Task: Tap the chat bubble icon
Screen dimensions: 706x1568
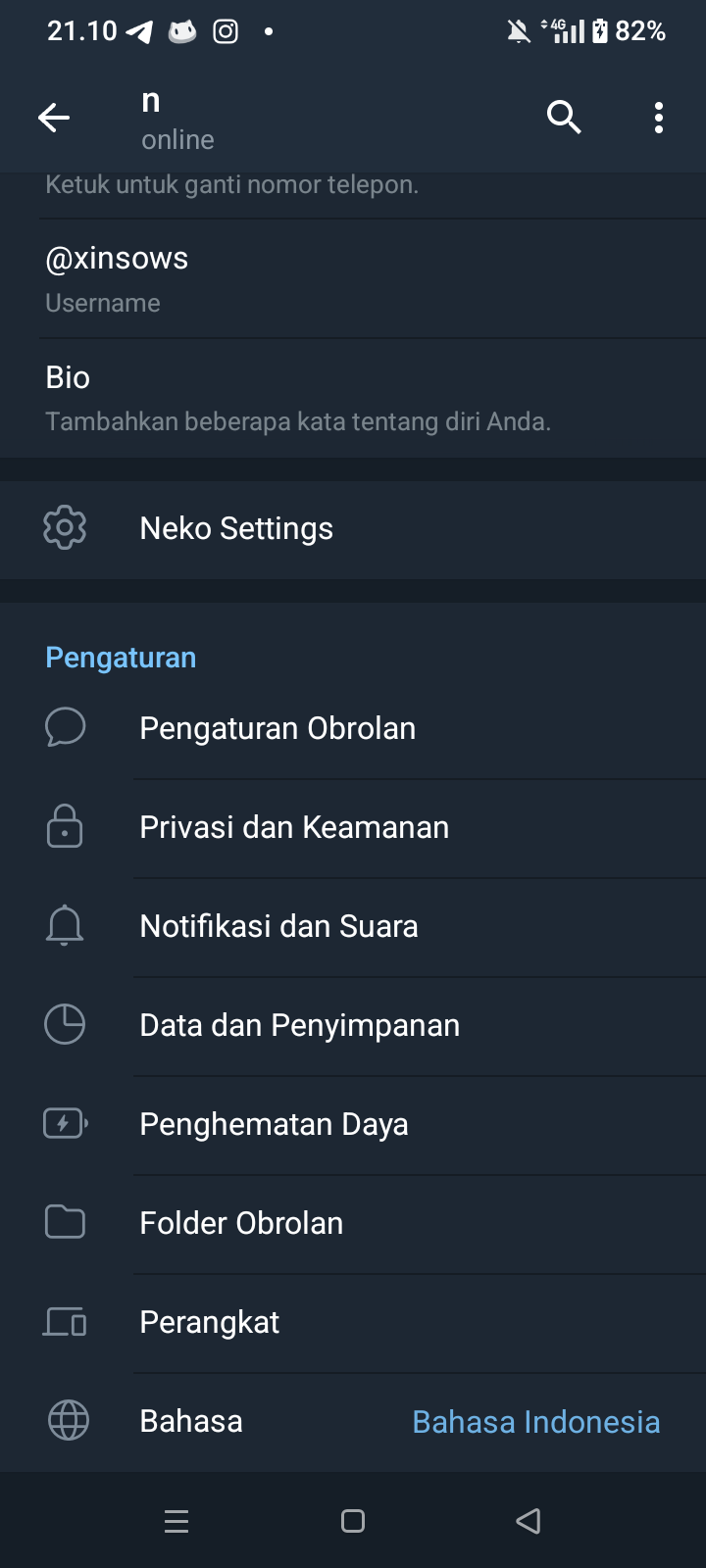Action: point(65,728)
